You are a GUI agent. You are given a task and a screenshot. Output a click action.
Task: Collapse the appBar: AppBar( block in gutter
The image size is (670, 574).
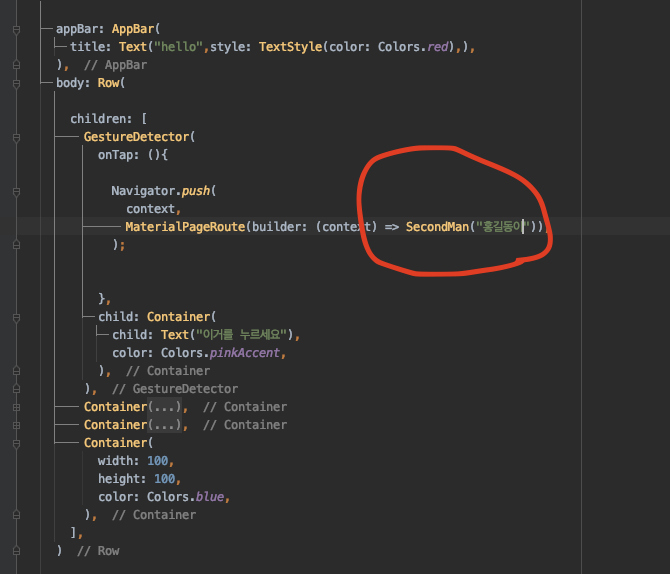(x=16, y=29)
